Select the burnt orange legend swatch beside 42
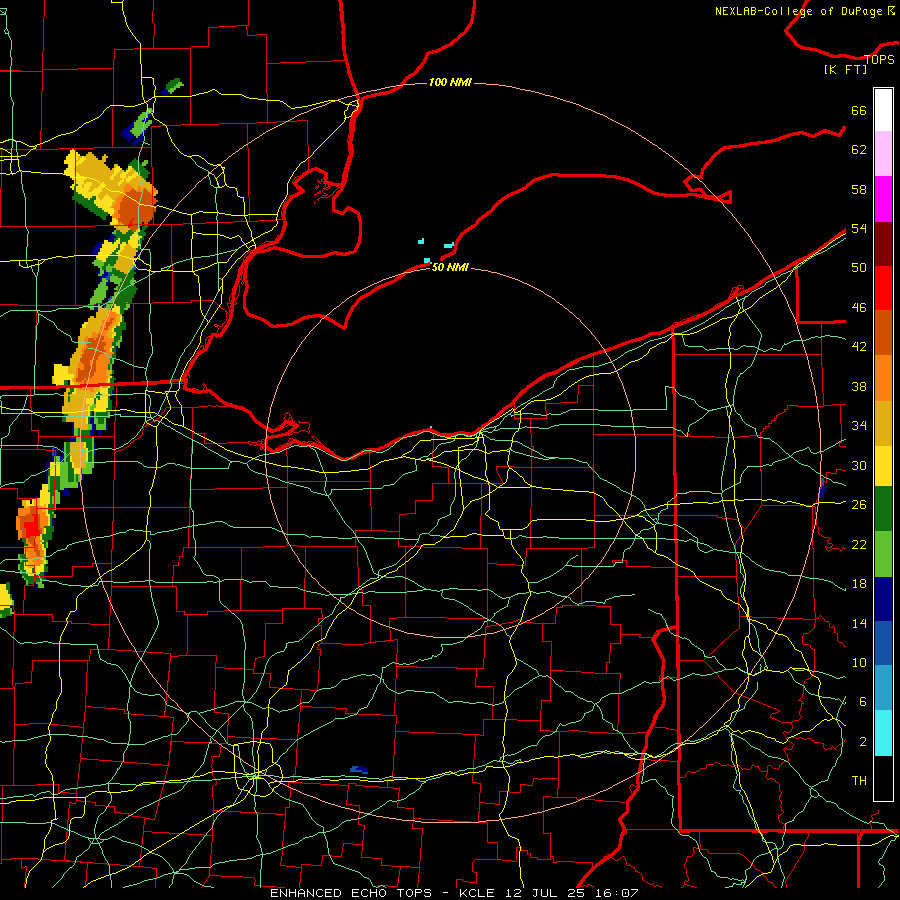Viewport: 900px width, 900px height. [883, 332]
